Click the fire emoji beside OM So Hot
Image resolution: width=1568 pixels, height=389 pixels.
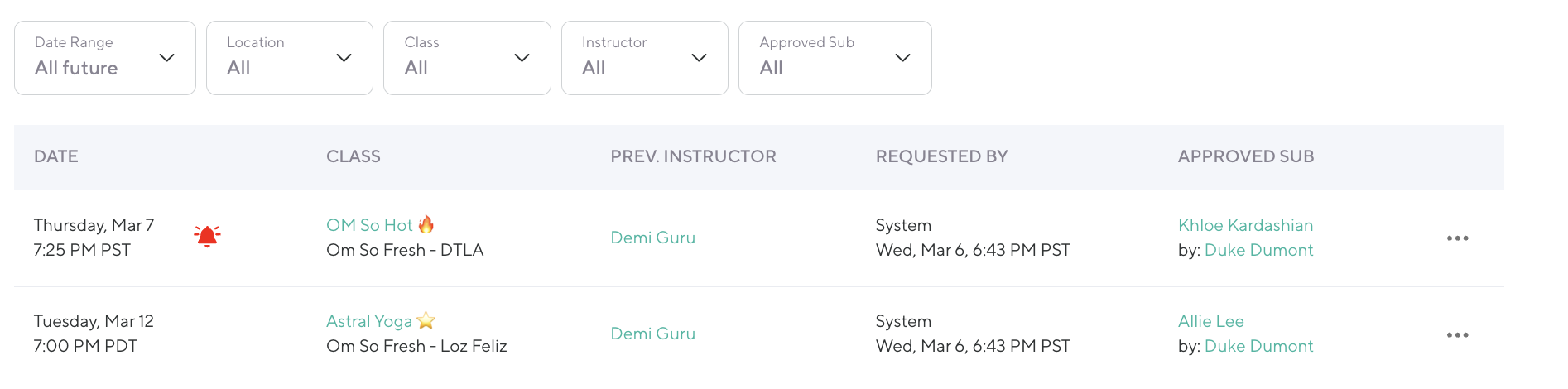tap(426, 224)
